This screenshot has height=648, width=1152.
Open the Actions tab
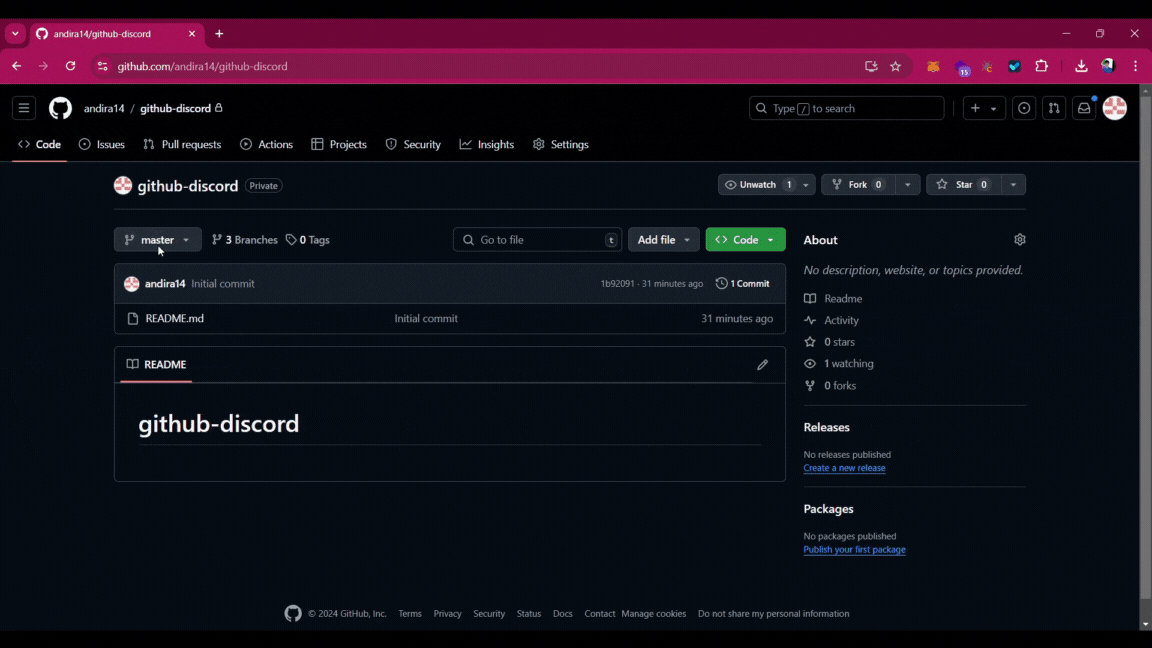tap(267, 145)
